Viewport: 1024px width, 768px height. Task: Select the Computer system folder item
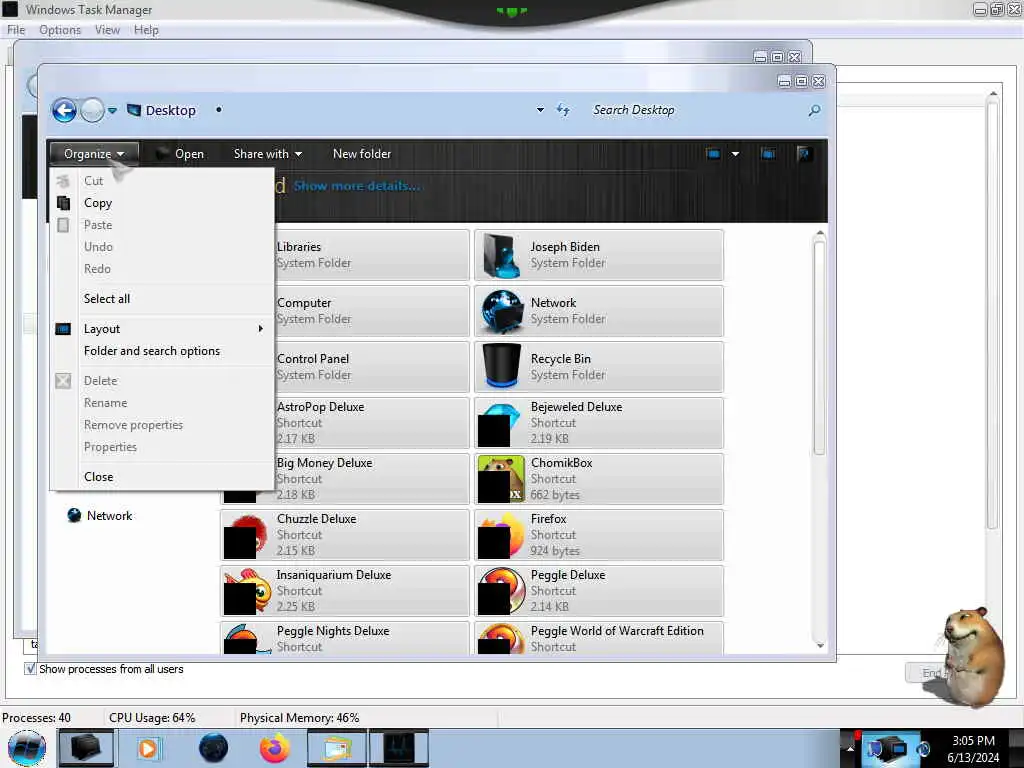(371, 311)
